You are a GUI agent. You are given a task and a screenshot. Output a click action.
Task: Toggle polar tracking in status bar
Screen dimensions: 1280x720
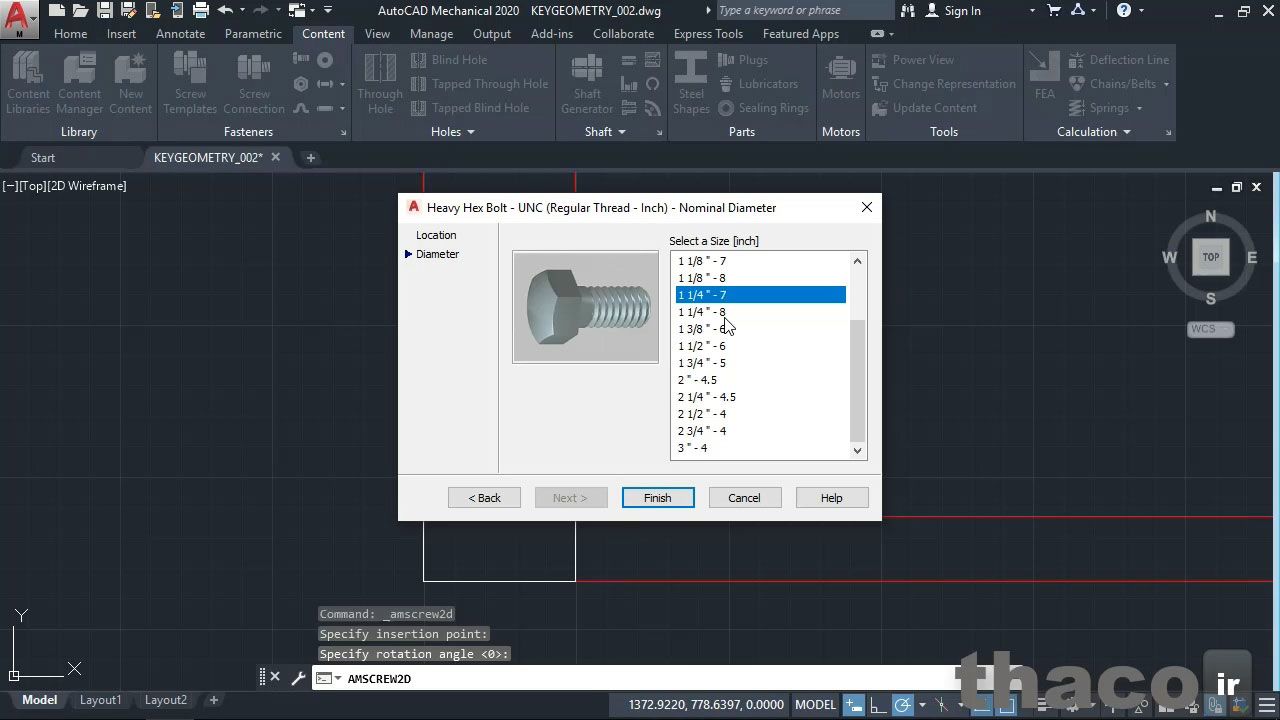(903, 705)
